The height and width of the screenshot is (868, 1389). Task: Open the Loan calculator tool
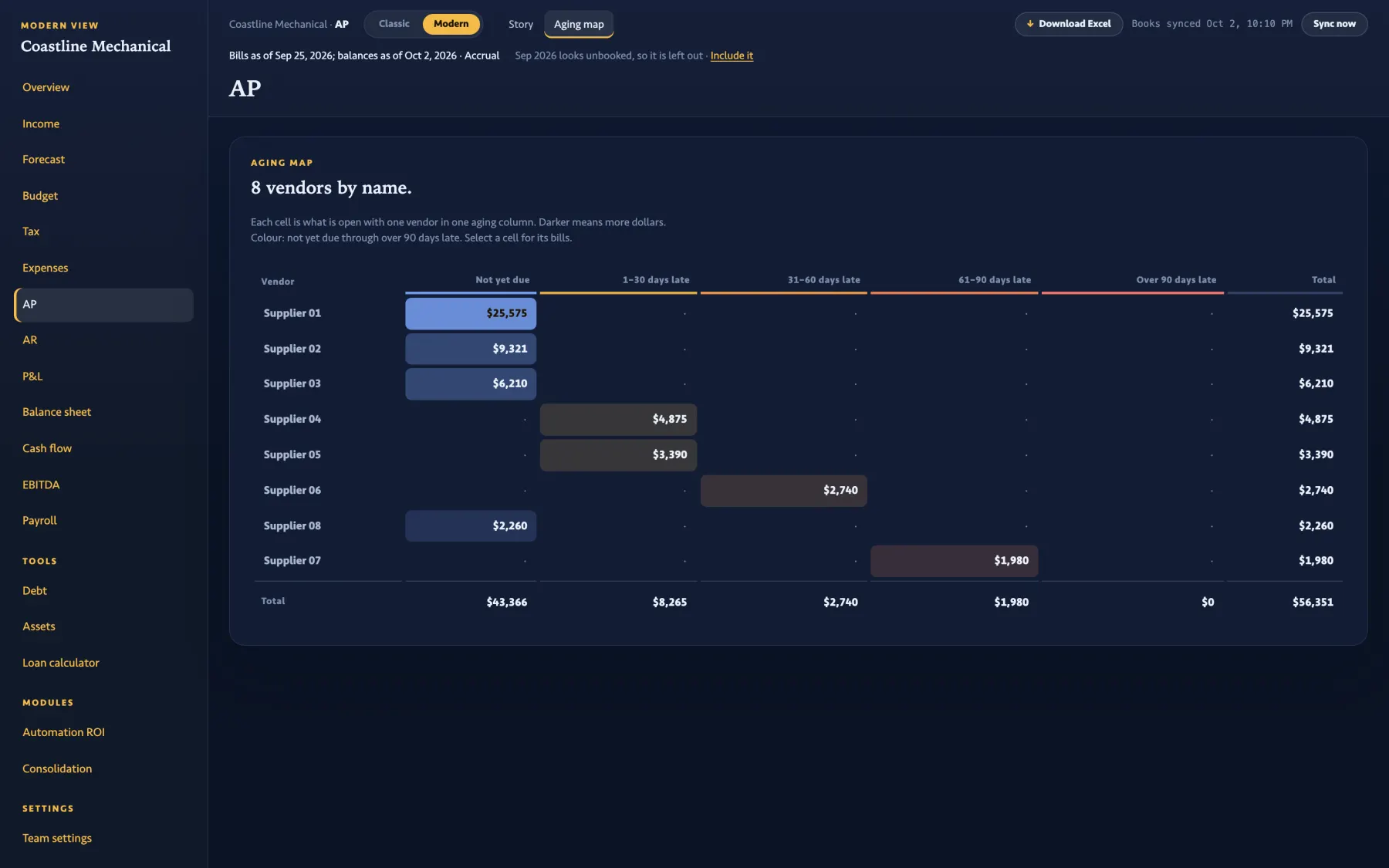click(x=103, y=663)
